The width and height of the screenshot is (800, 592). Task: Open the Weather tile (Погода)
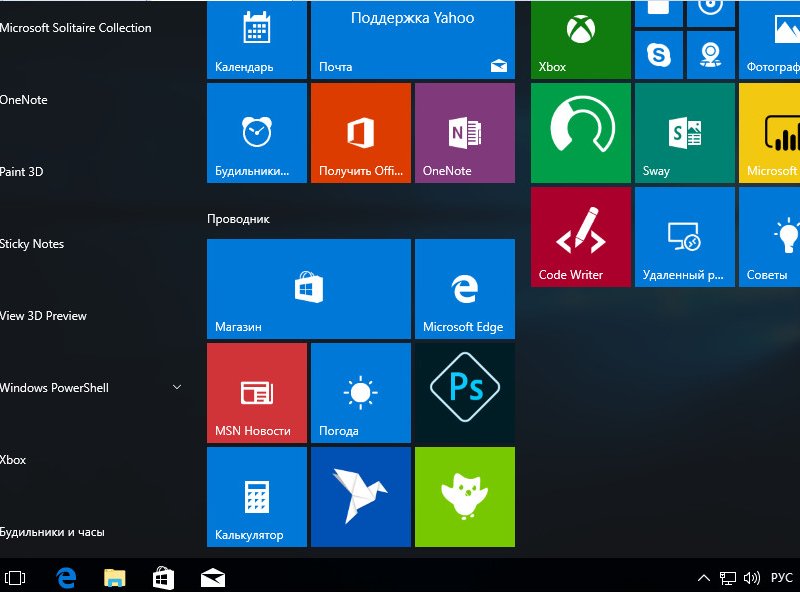pos(361,393)
